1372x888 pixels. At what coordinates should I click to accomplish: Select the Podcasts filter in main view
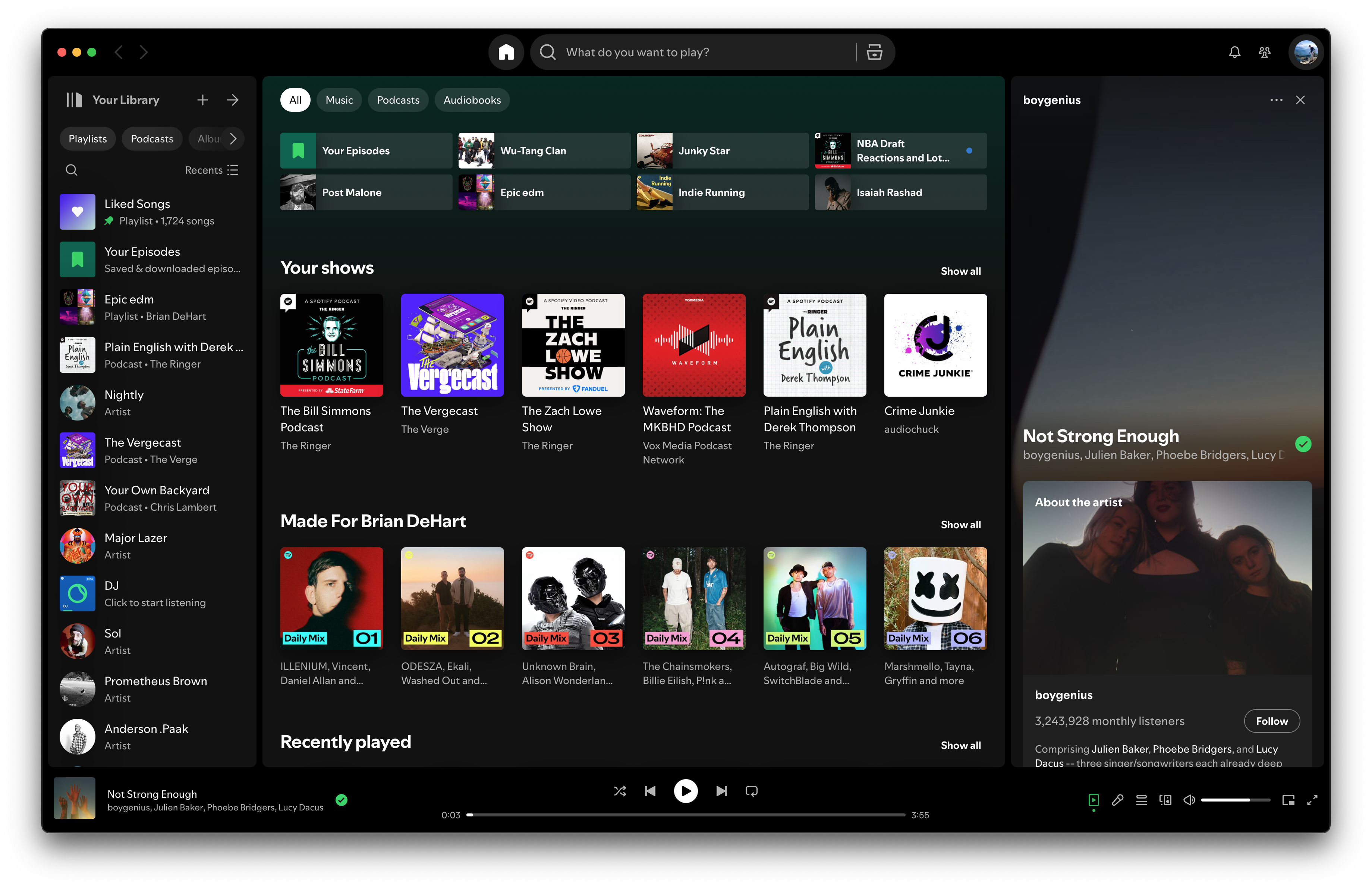(398, 100)
